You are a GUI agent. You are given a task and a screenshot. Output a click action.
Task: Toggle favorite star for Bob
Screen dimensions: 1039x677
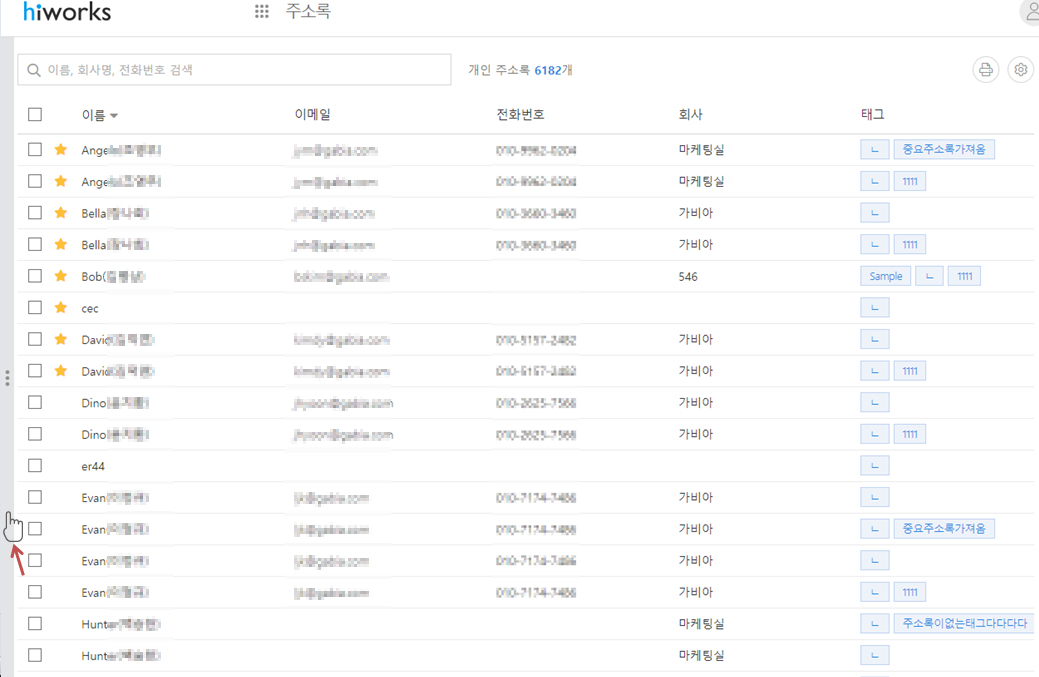pyautogui.click(x=61, y=276)
